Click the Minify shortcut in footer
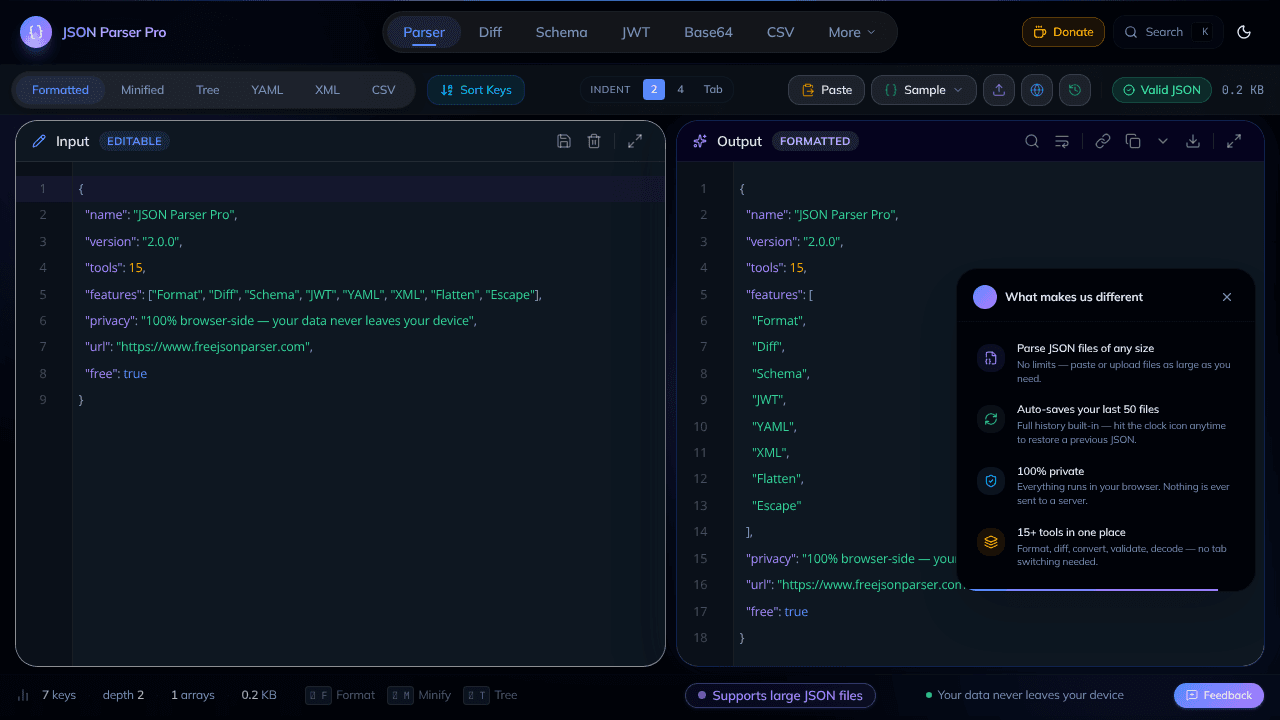Screen dimensions: 1280x720 [x=419, y=695]
